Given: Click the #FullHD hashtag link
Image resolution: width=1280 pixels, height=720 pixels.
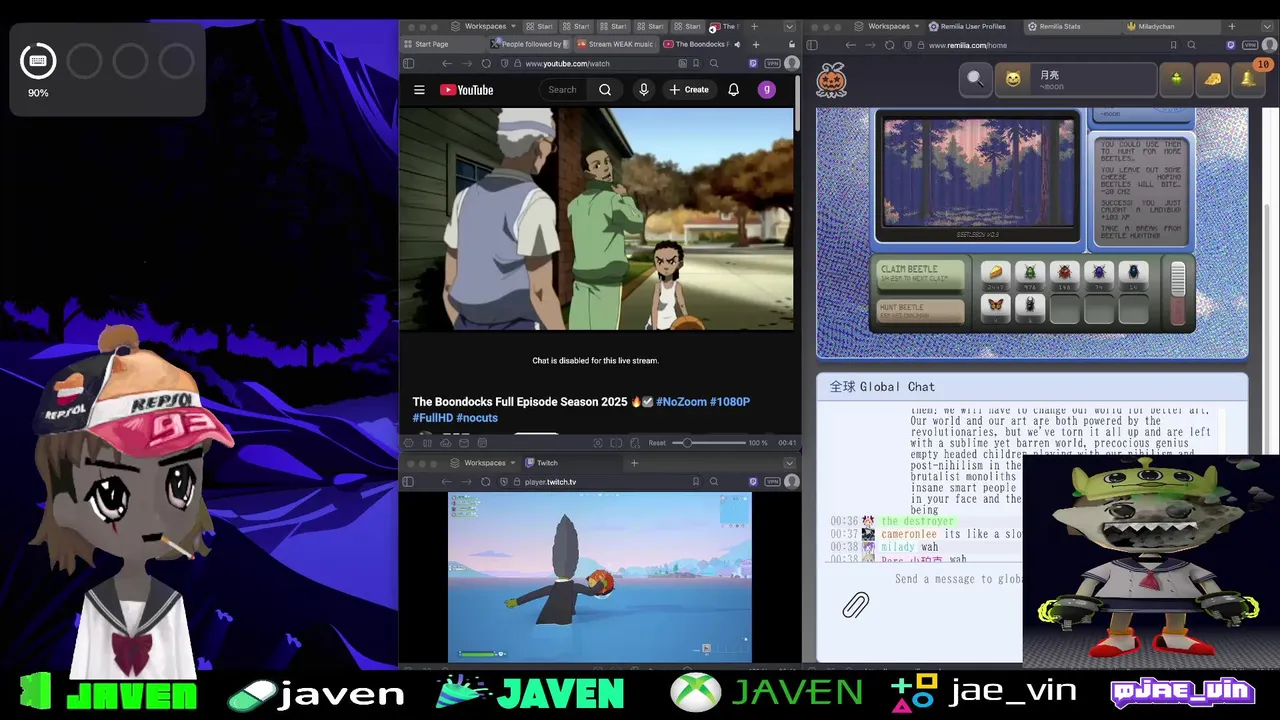Looking at the screenshot, I should 432,418.
